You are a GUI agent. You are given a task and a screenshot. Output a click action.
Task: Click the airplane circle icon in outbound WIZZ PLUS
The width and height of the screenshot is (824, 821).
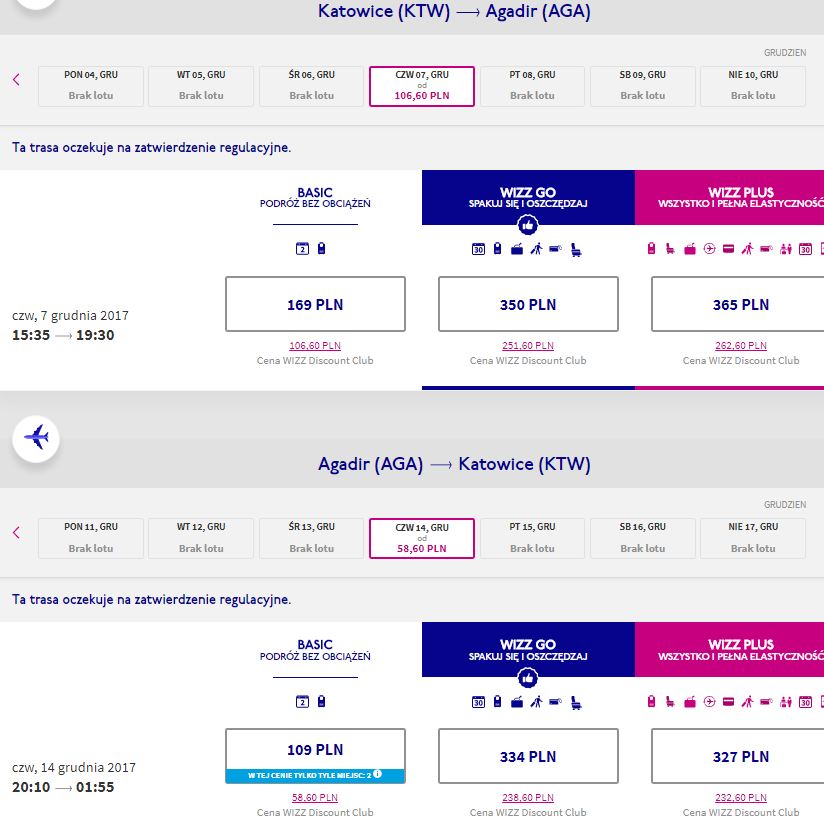(x=709, y=249)
